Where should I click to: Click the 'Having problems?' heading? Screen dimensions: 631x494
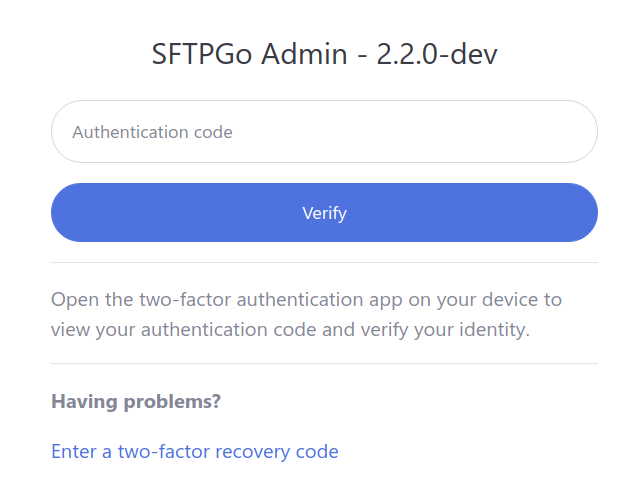[135, 402]
